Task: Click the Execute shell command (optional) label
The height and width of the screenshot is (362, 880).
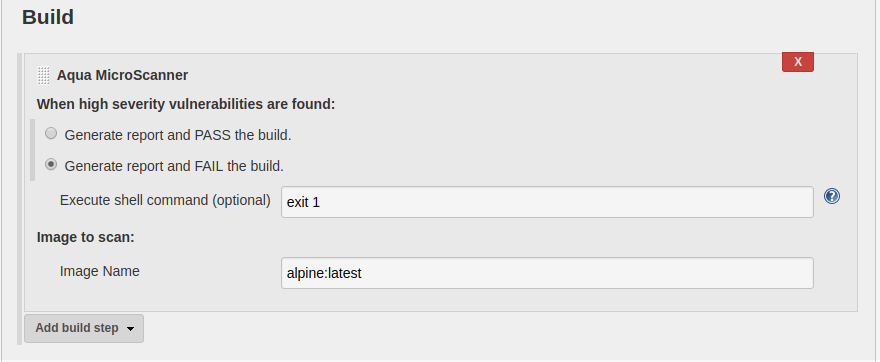Action: coord(165,200)
